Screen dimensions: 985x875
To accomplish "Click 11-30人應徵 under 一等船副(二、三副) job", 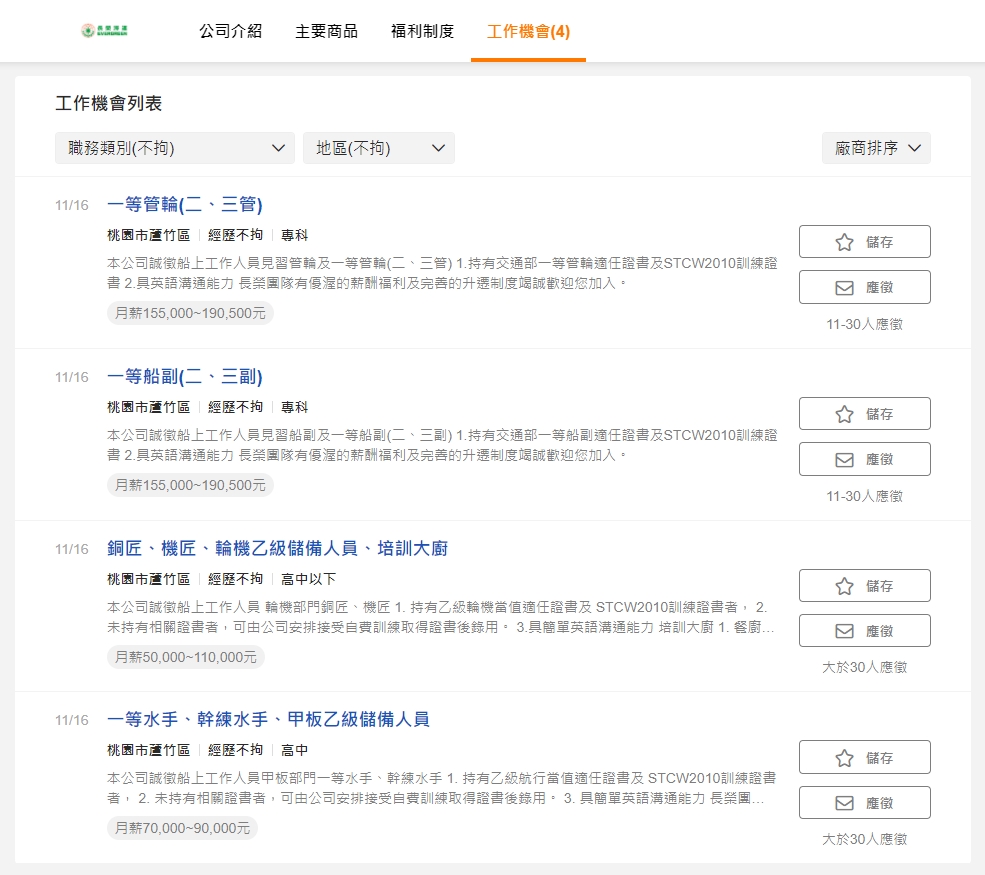I will coord(864,496).
